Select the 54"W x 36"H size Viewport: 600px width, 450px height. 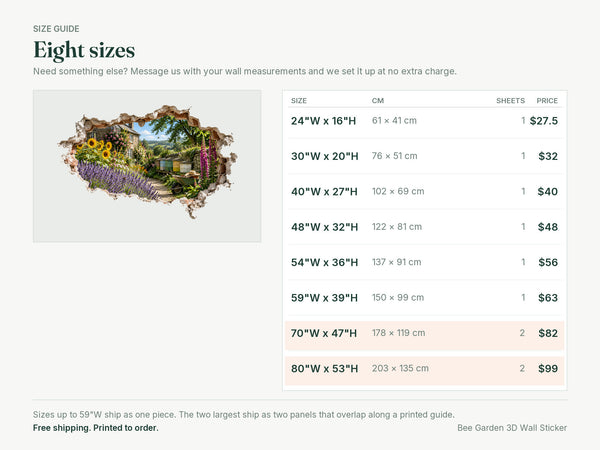(x=425, y=262)
